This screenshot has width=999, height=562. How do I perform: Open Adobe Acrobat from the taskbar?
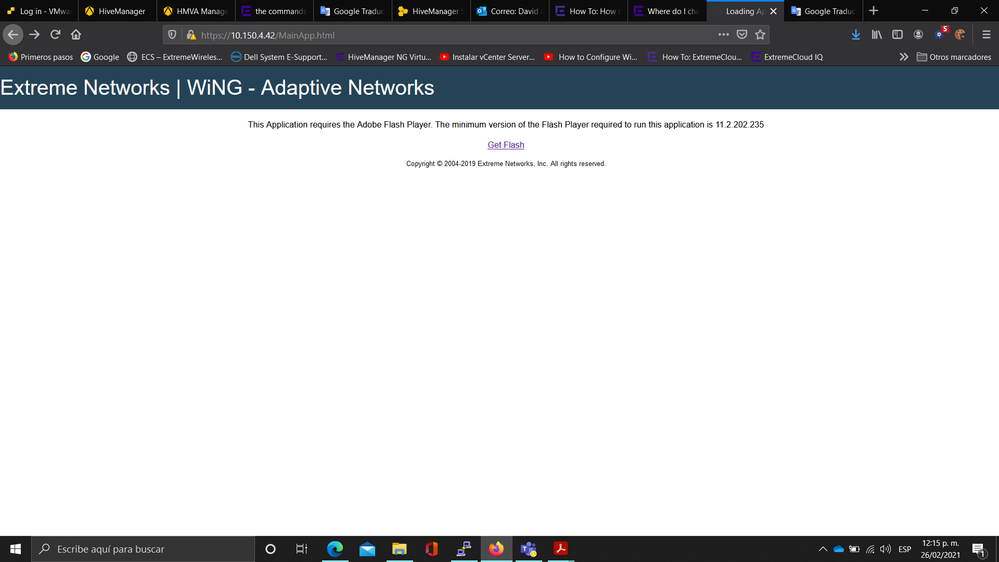561,549
